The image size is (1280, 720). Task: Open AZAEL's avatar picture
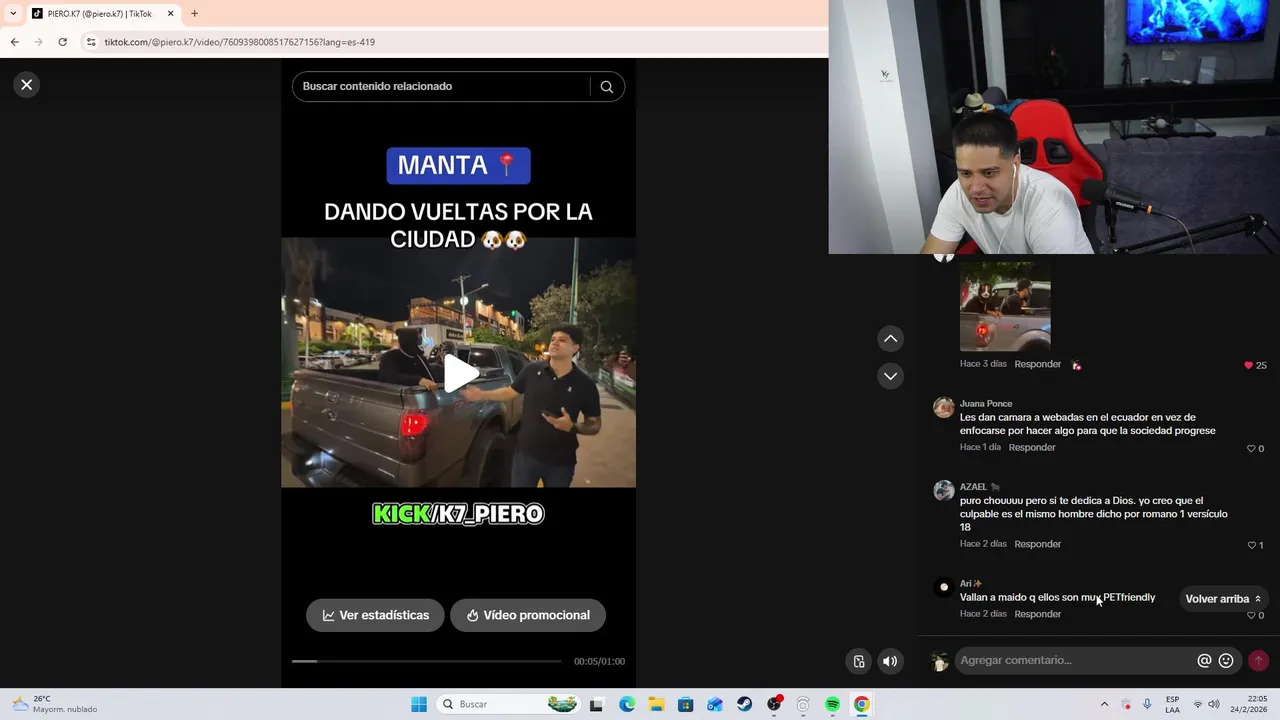point(943,490)
